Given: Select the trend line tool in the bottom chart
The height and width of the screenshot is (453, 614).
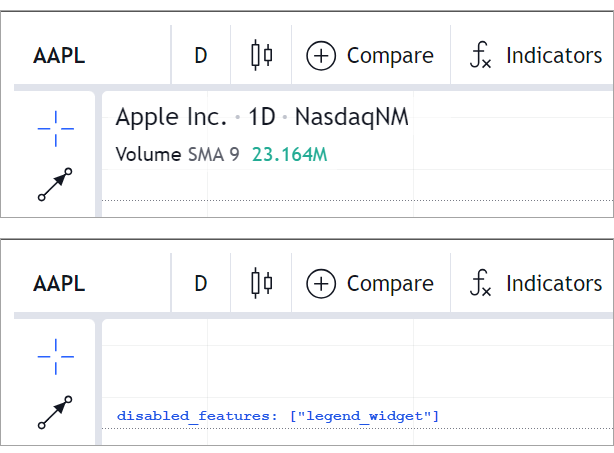Looking at the screenshot, I should (56, 413).
